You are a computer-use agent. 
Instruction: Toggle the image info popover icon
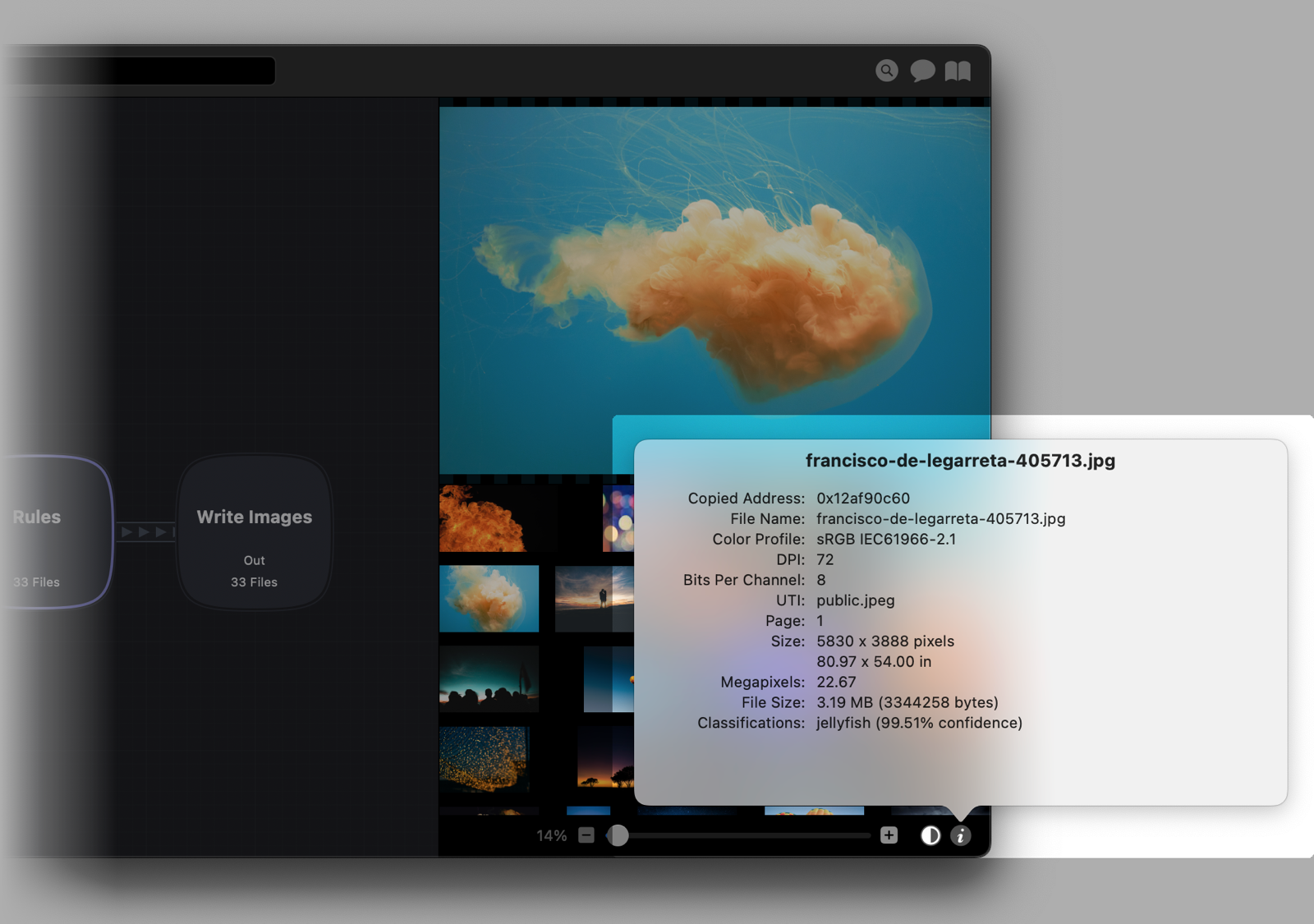[960, 835]
